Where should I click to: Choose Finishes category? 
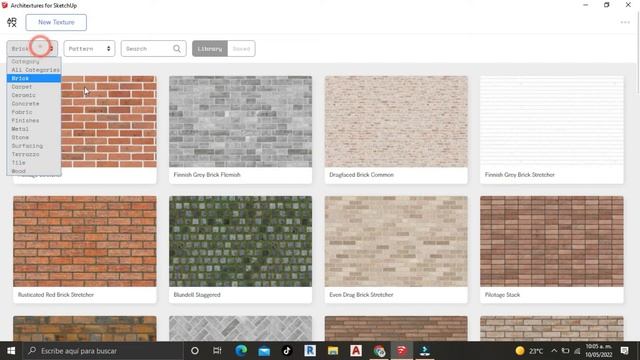tap(34, 120)
